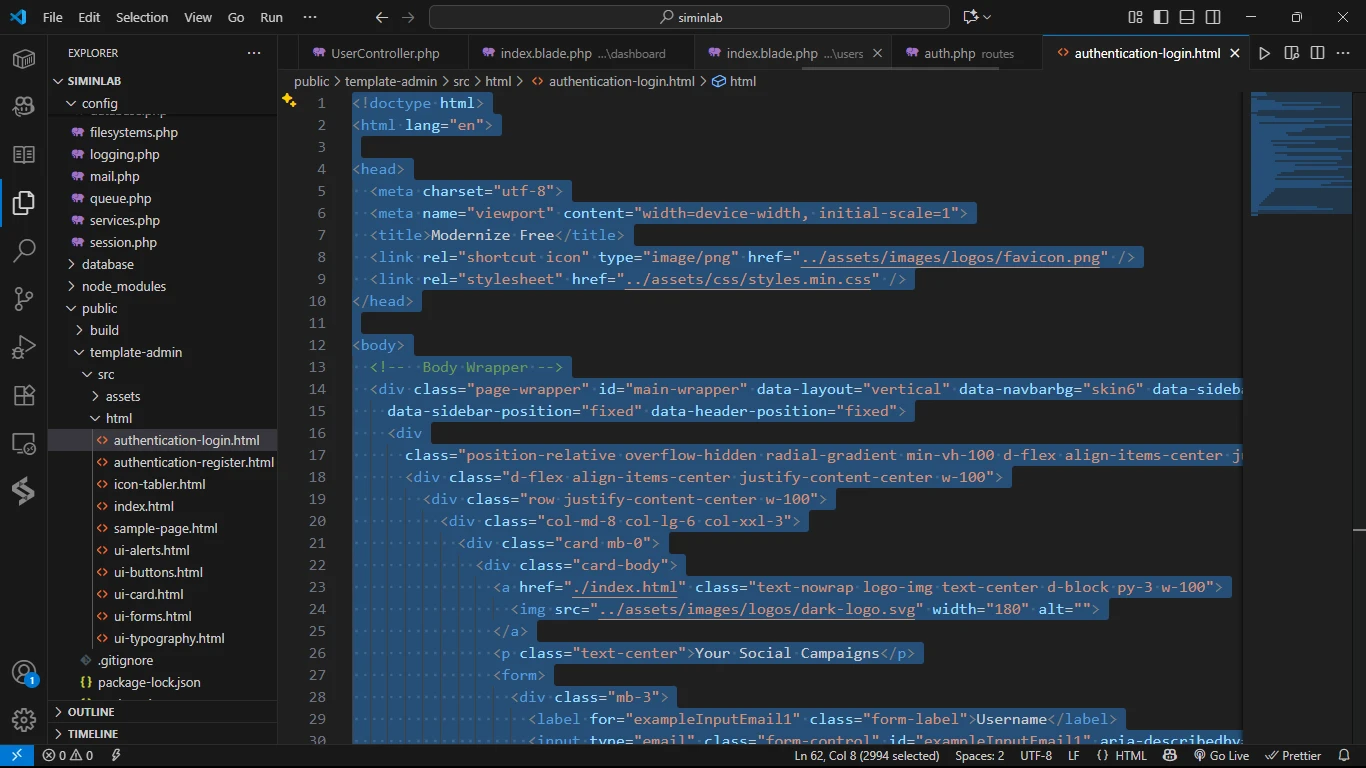1366x768 pixels.
Task: Toggle the Primary Side Bar layout button
Action: [1161, 17]
